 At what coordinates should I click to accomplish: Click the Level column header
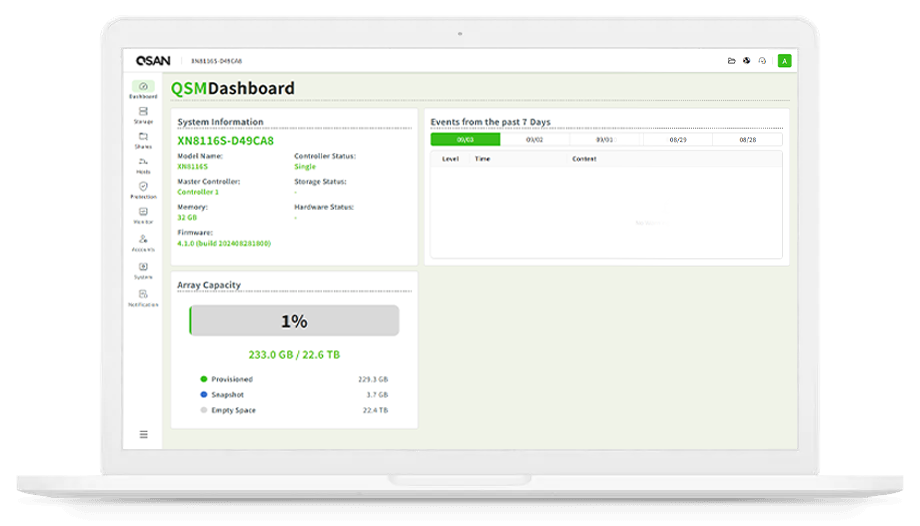pyautogui.click(x=450, y=159)
